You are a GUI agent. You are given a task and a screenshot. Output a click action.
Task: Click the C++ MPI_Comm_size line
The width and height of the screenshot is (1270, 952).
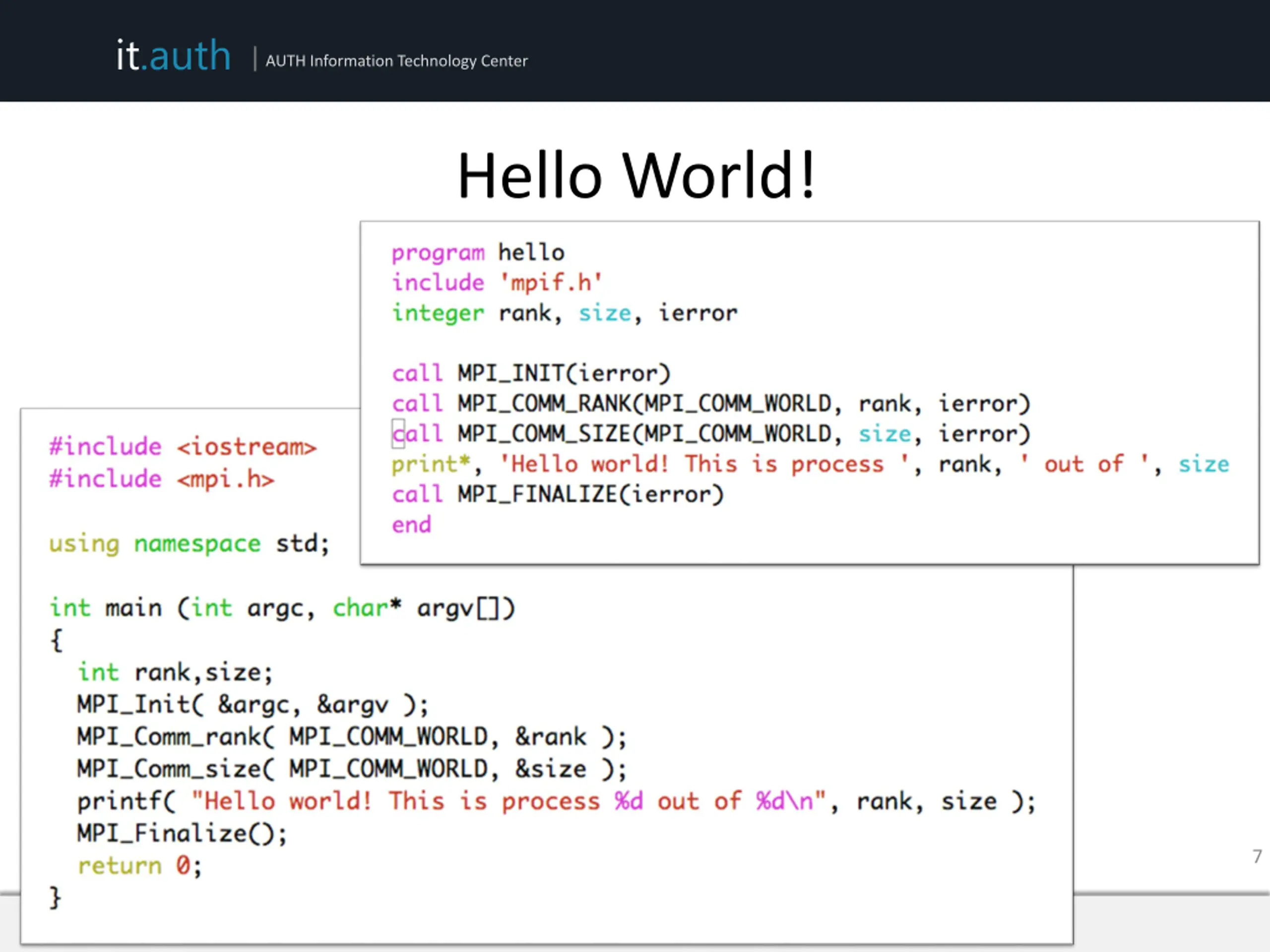pos(352,769)
